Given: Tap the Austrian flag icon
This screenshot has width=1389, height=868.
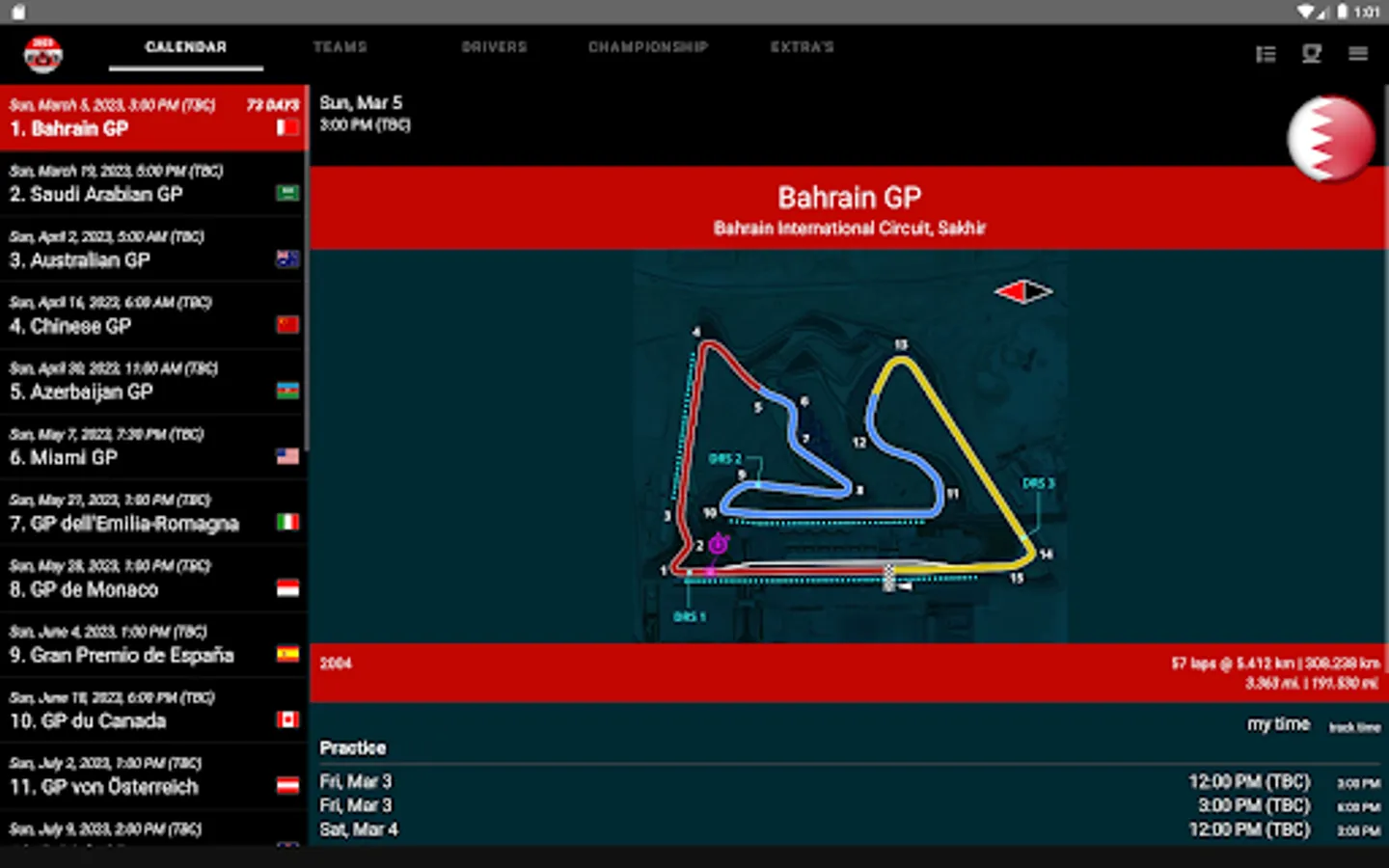Looking at the screenshot, I should 287,786.
